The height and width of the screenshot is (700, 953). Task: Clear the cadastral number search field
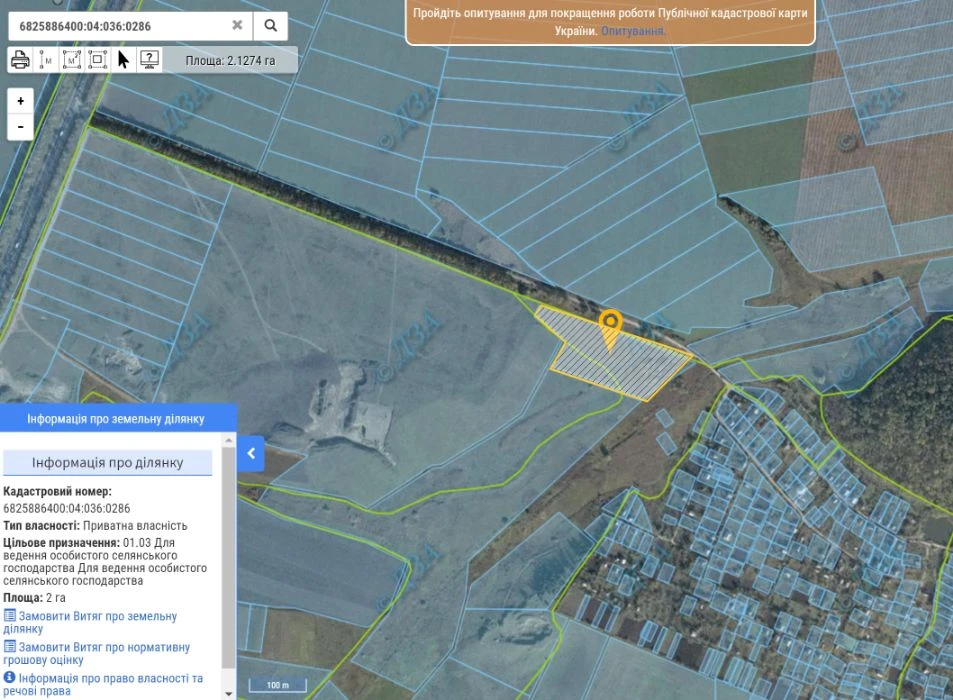237,25
